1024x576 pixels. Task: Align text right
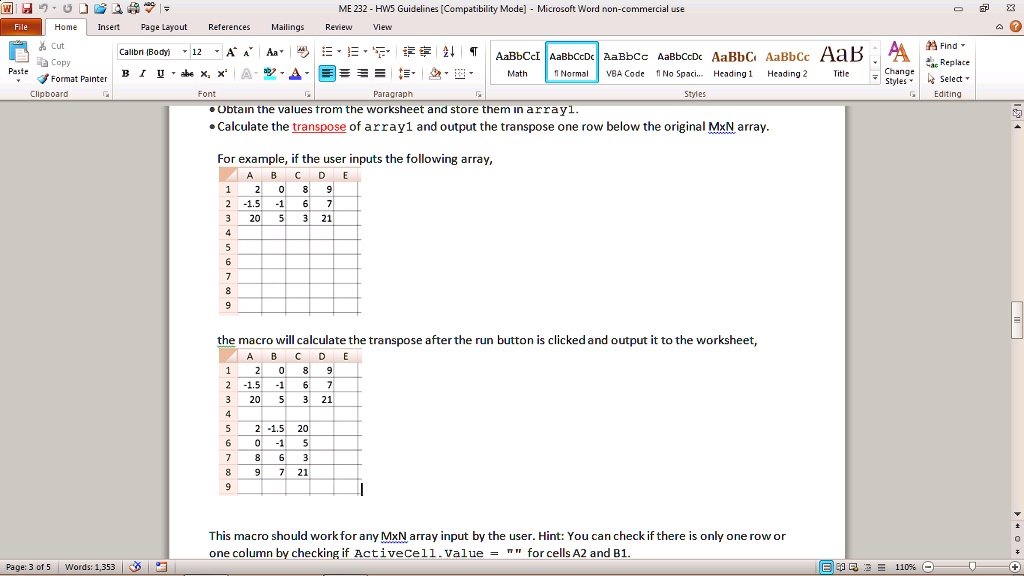(x=362, y=74)
